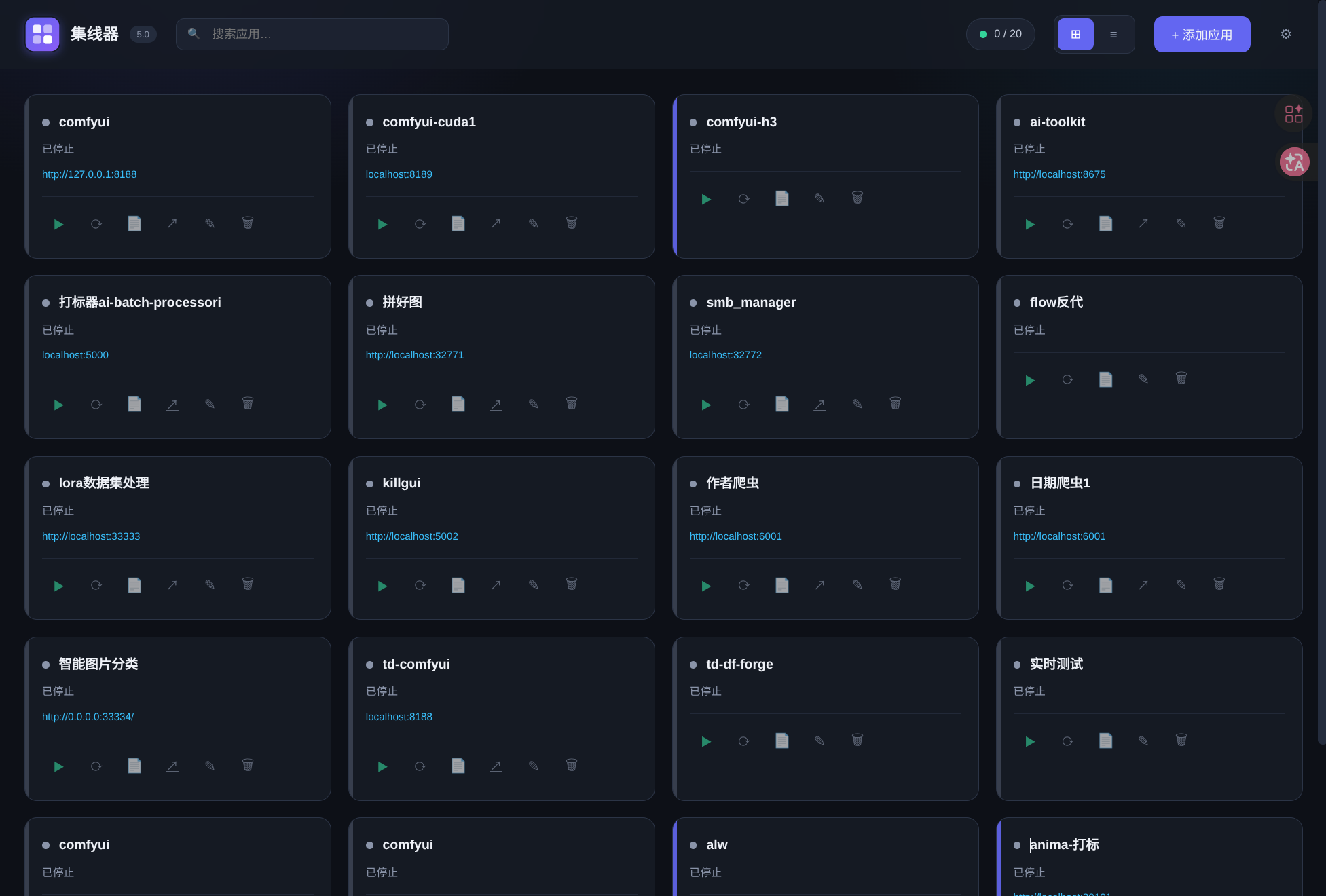Restart the 实时测试 app

click(x=1068, y=741)
